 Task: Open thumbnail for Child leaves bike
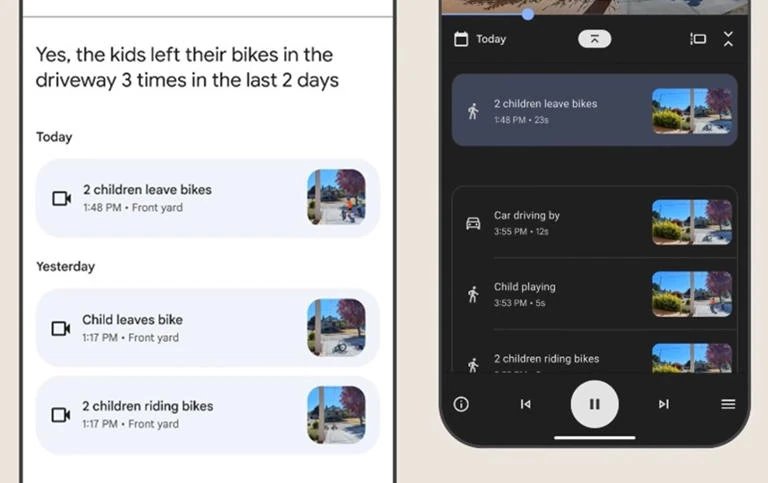336,328
